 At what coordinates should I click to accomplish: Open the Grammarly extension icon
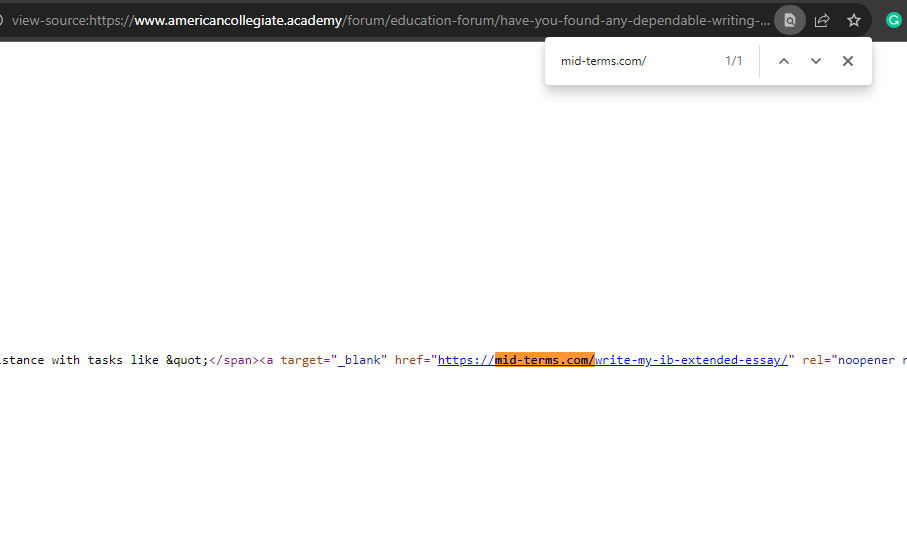click(x=894, y=20)
